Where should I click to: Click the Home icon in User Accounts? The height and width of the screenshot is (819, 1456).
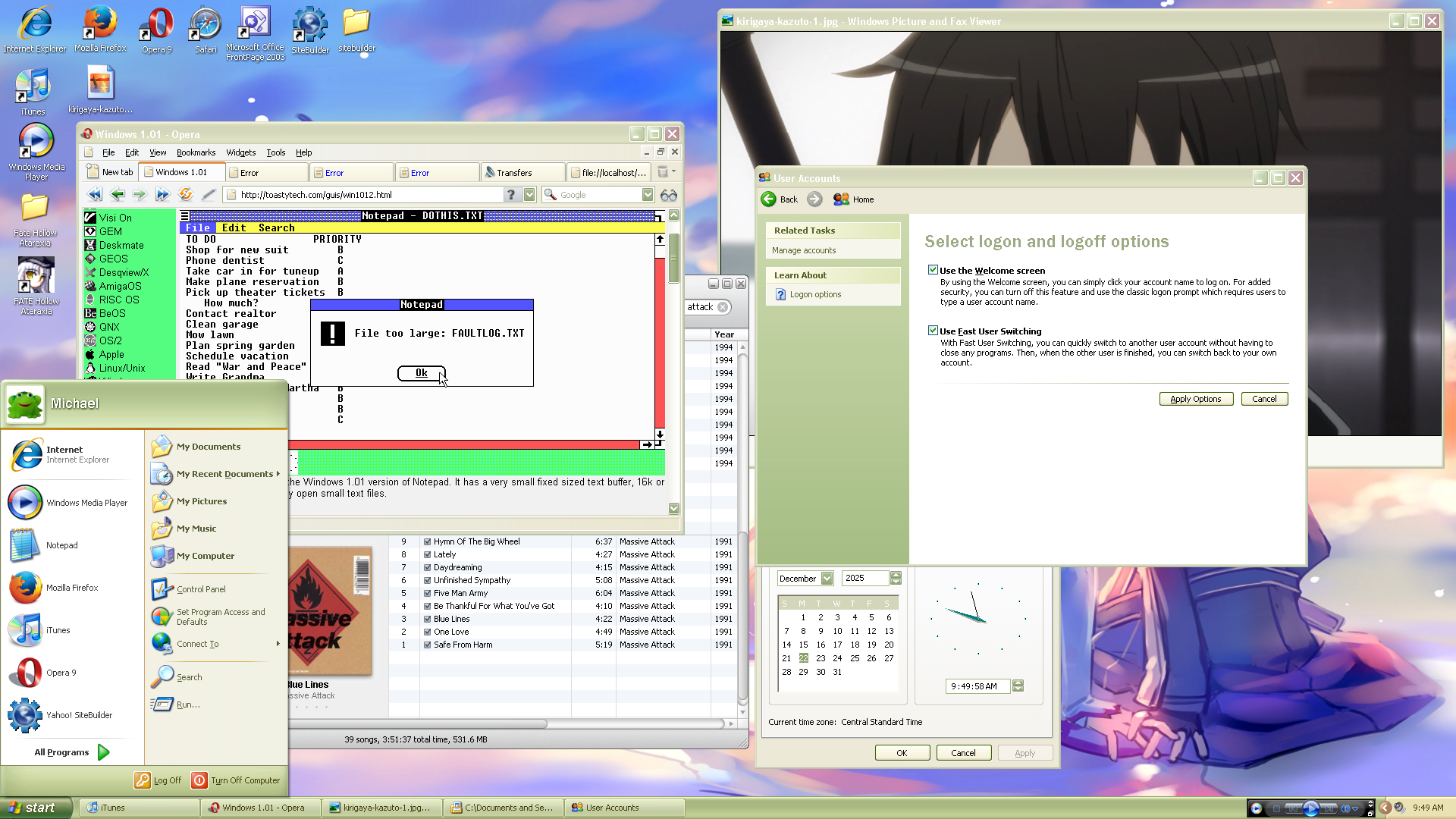pyautogui.click(x=841, y=199)
